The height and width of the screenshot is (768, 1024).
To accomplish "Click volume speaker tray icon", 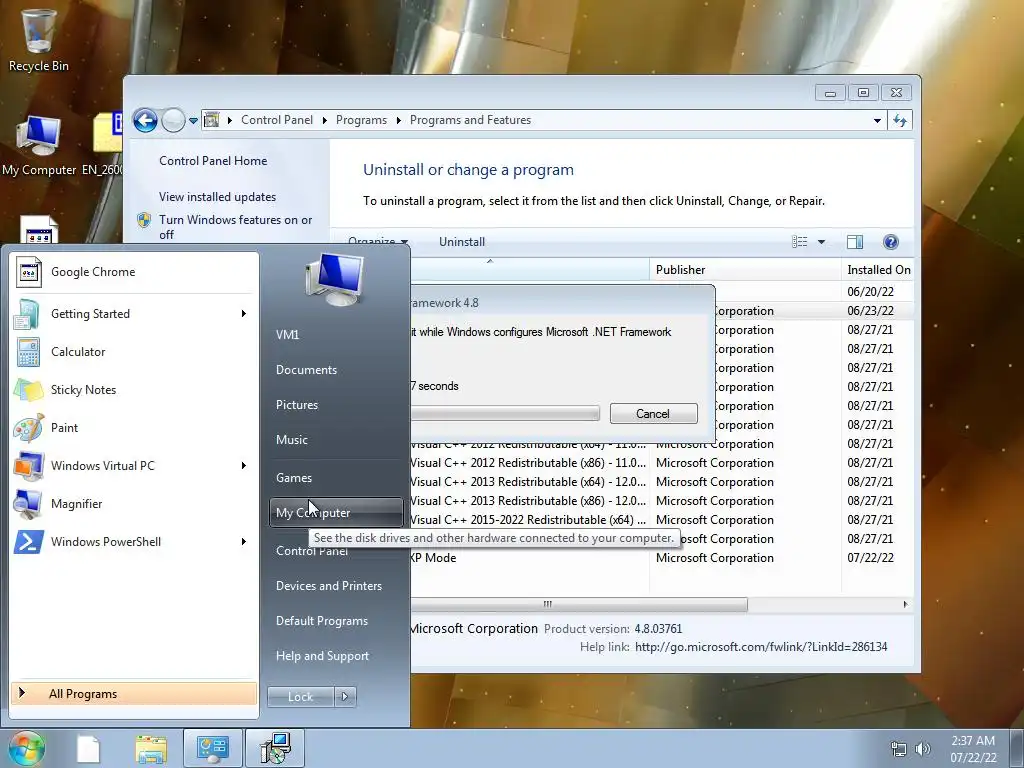I will [922, 749].
